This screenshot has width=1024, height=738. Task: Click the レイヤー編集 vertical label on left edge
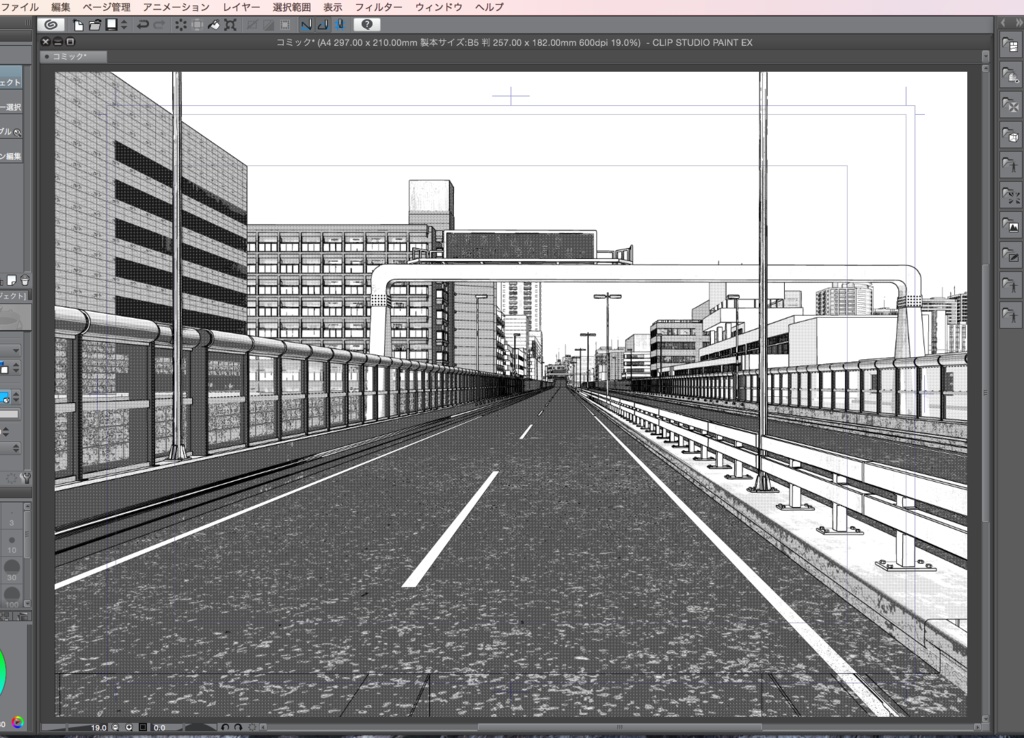(12, 153)
